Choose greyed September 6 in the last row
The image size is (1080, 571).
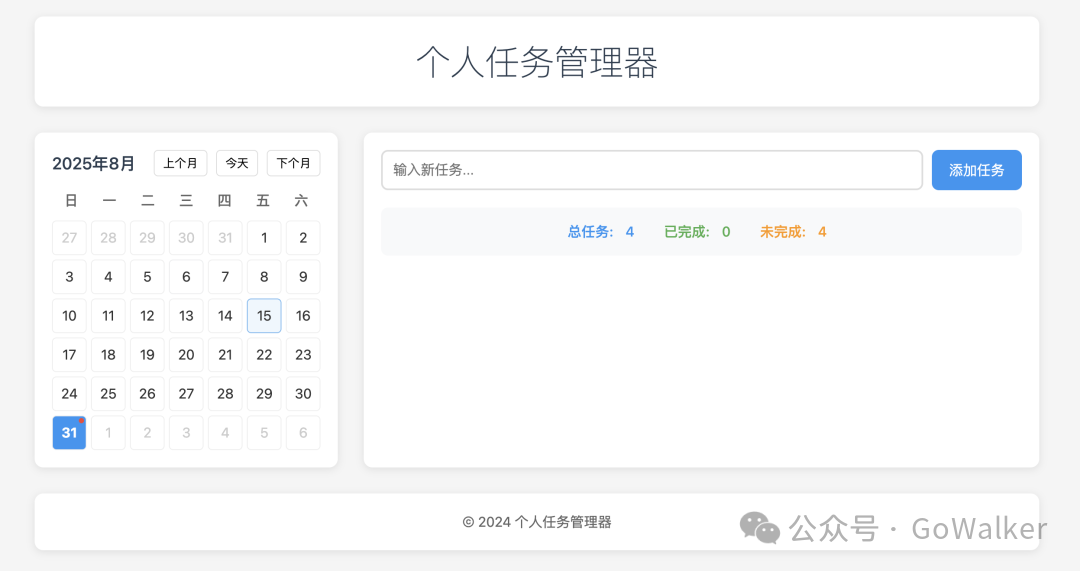pyautogui.click(x=303, y=433)
